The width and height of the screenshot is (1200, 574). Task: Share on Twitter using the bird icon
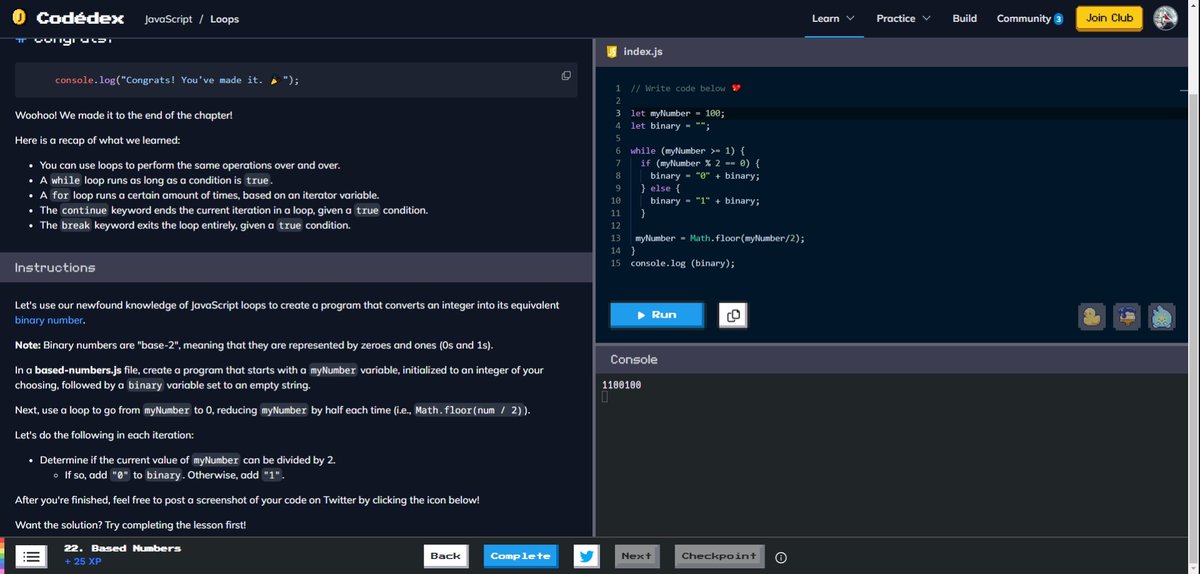pyautogui.click(x=587, y=556)
